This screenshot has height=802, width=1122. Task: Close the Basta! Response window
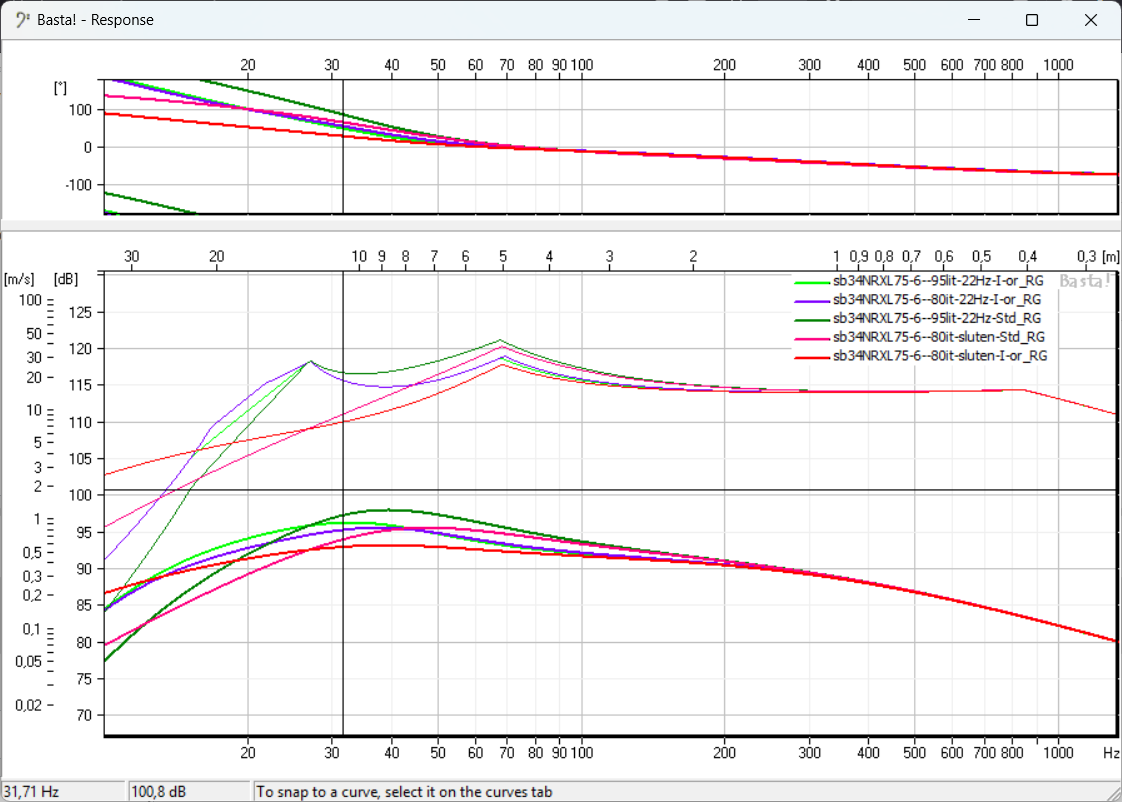coord(1091,20)
